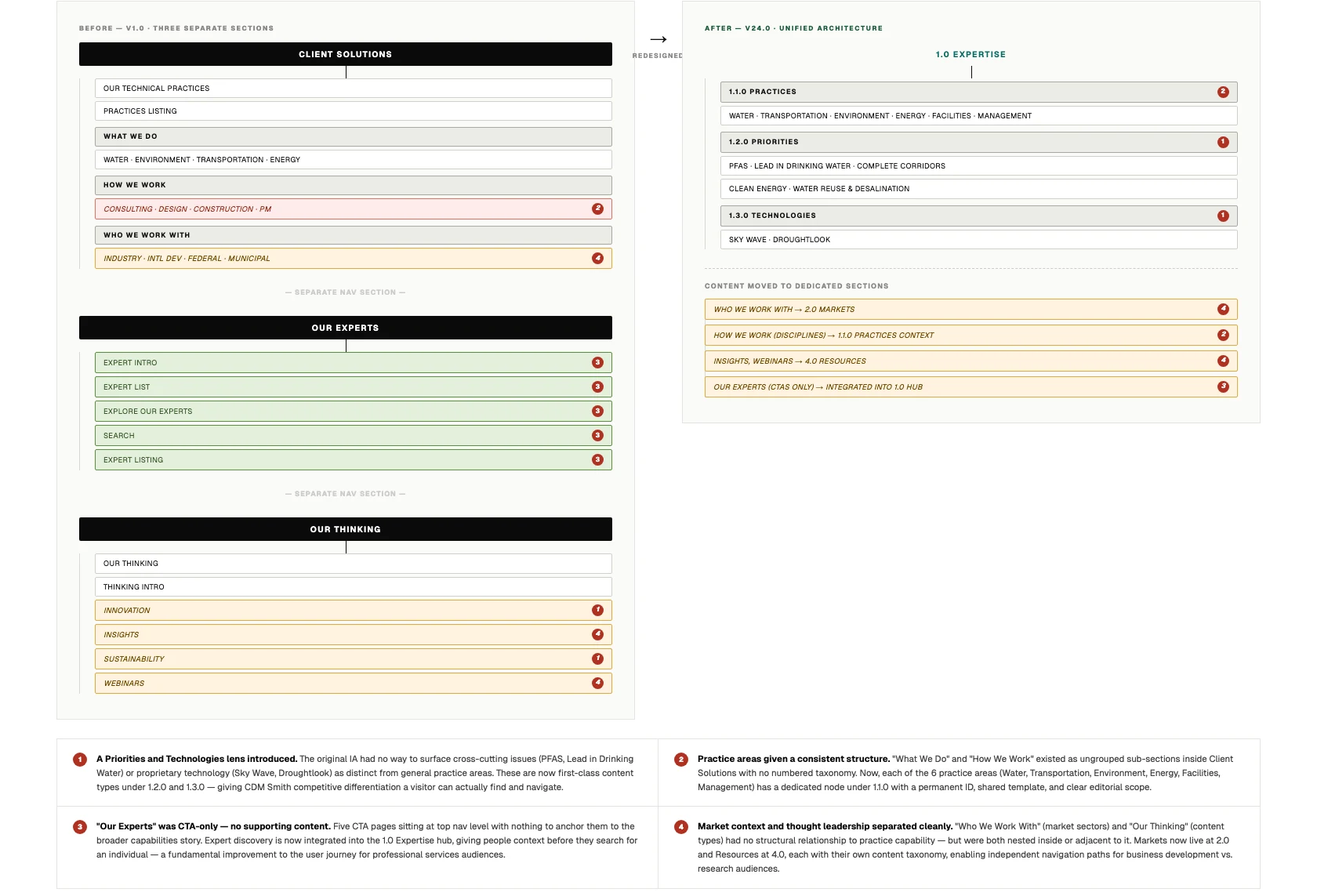Select the Thinking Intro row
The width and height of the screenshot is (1317, 896).
[354, 586]
